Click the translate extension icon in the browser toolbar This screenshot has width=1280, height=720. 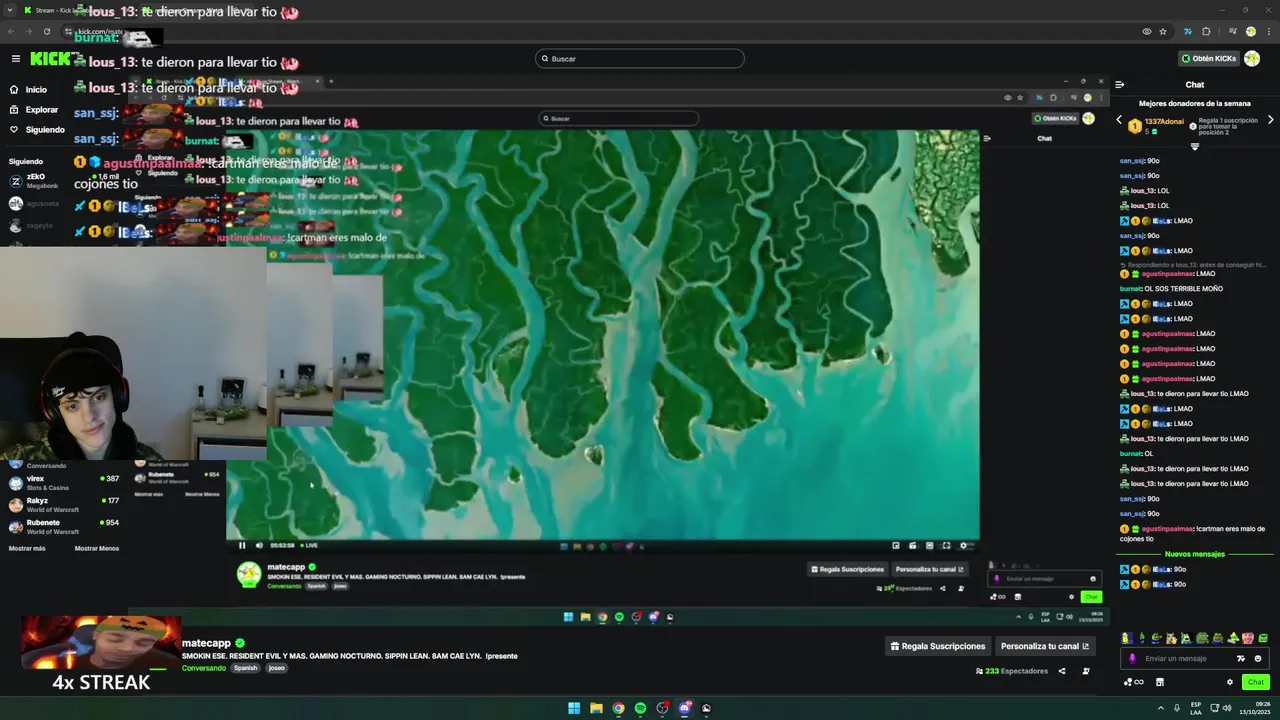click(1188, 31)
